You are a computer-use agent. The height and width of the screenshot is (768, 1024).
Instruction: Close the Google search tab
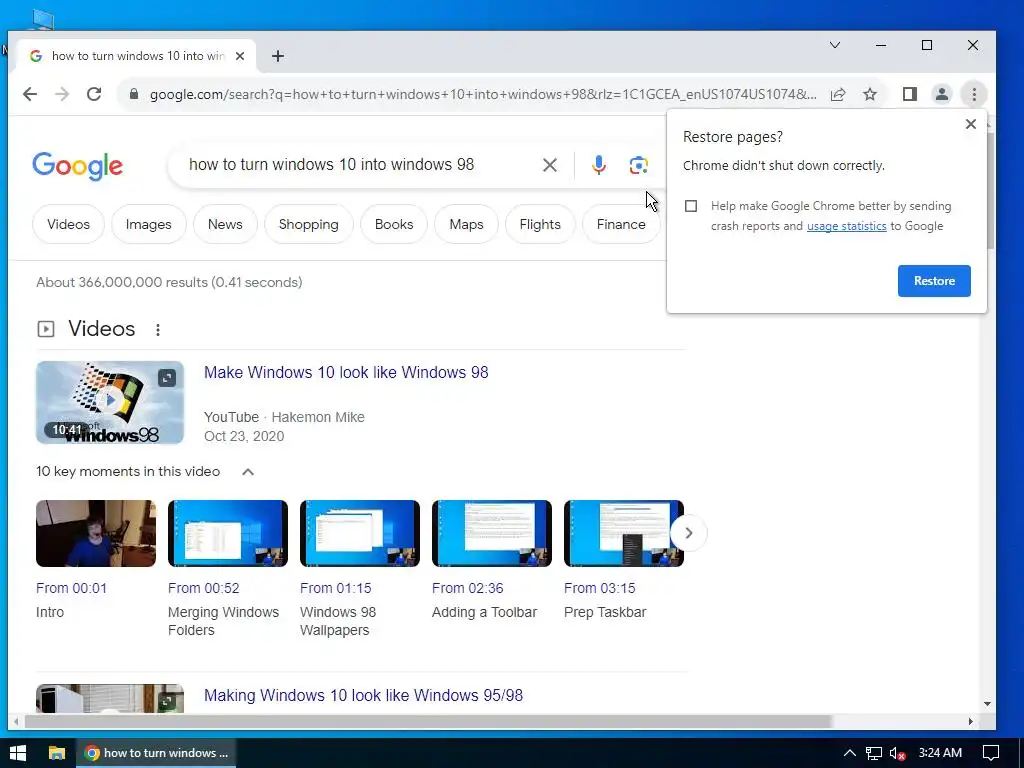[240, 56]
